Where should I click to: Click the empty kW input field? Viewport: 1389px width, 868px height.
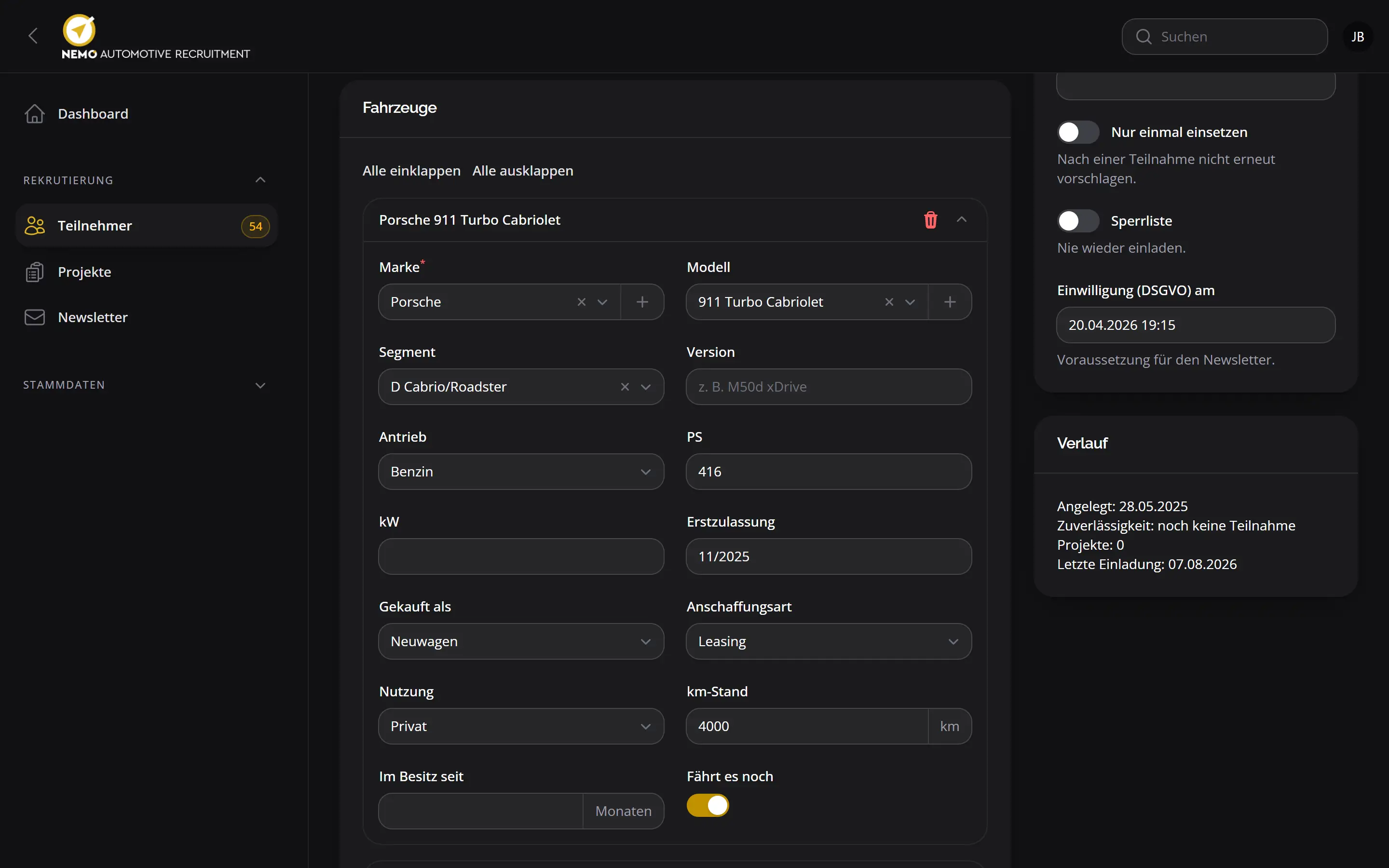click(521, 556)
